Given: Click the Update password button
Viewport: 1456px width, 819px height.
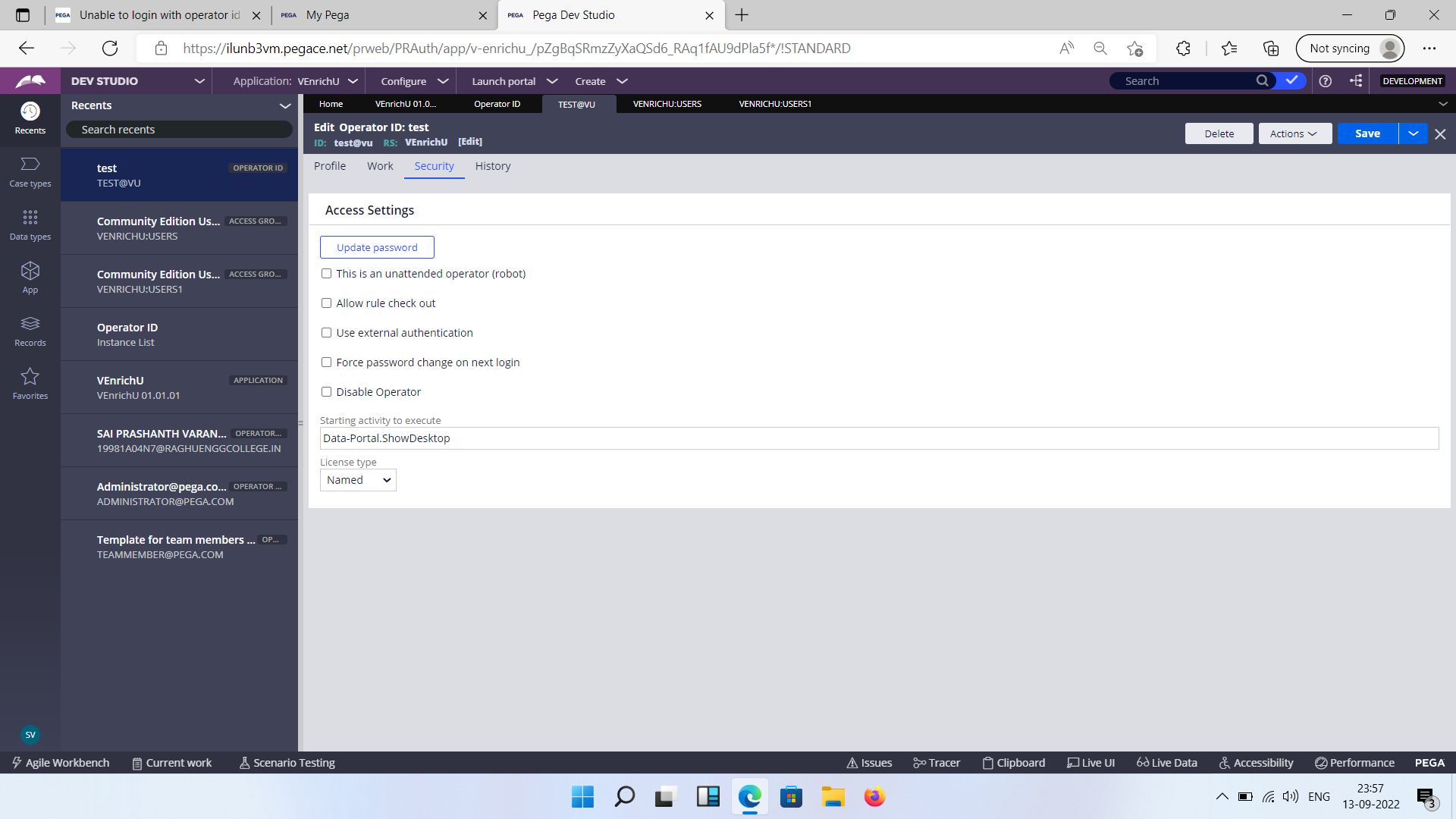Looking at the screenshot, I should tap(377, 246).
